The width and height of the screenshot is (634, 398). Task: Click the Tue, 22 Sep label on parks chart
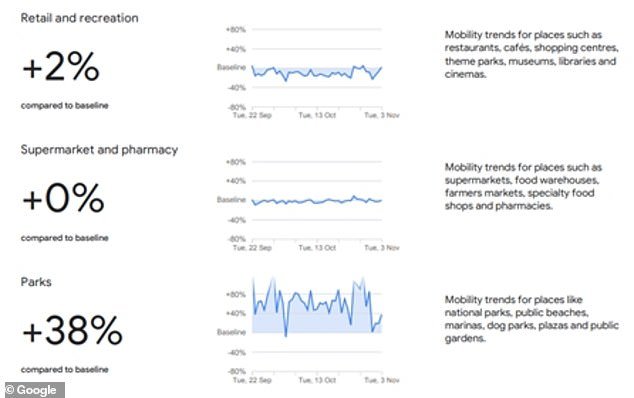coord(252,380)
